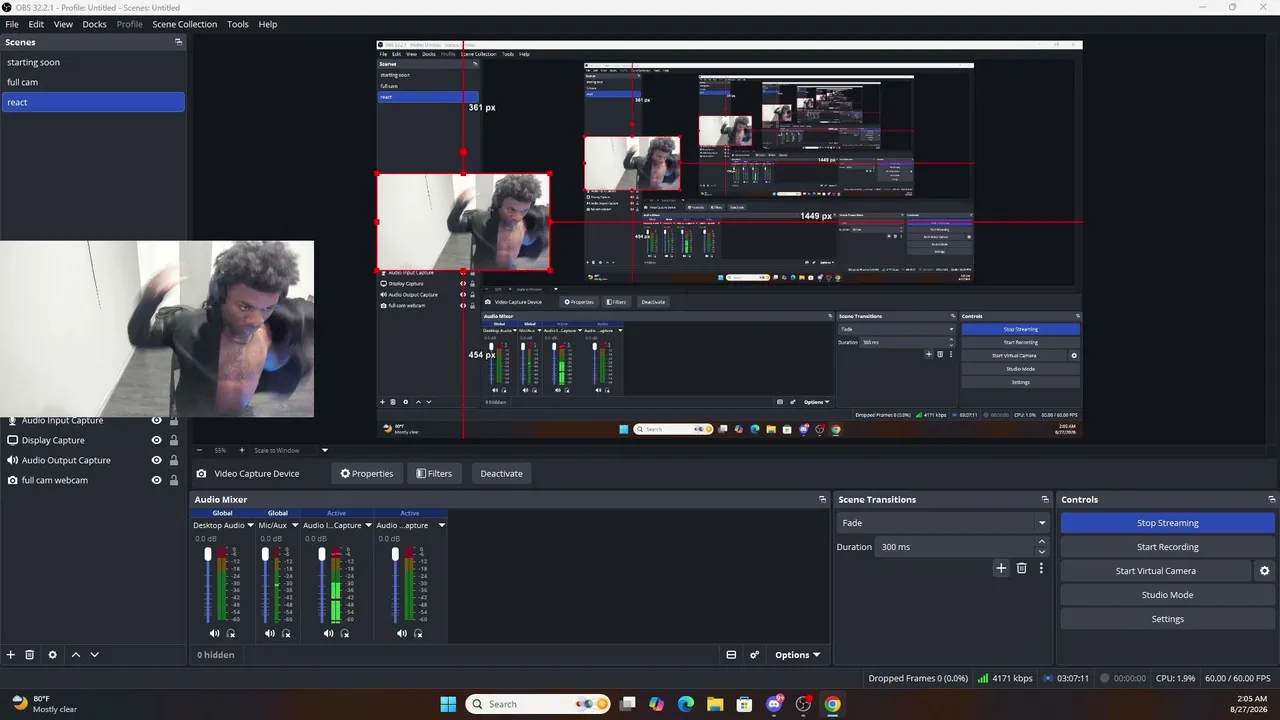Remove the selected source with the trash icon

[x=30, y=655]
